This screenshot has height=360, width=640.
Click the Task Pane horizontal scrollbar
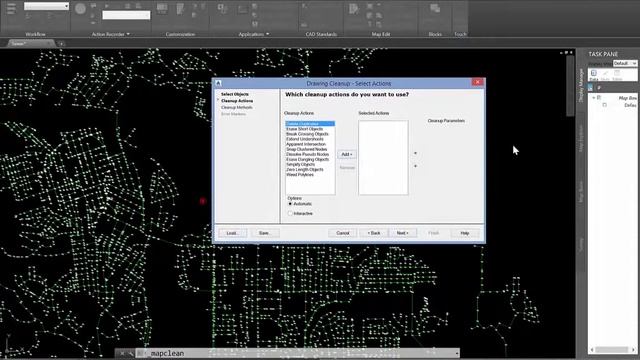(x=613, y=350)
